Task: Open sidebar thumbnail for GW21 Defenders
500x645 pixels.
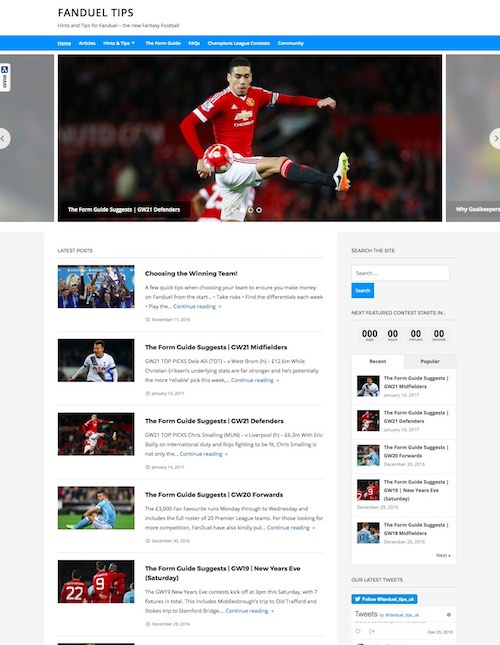Action: point(368,421)
